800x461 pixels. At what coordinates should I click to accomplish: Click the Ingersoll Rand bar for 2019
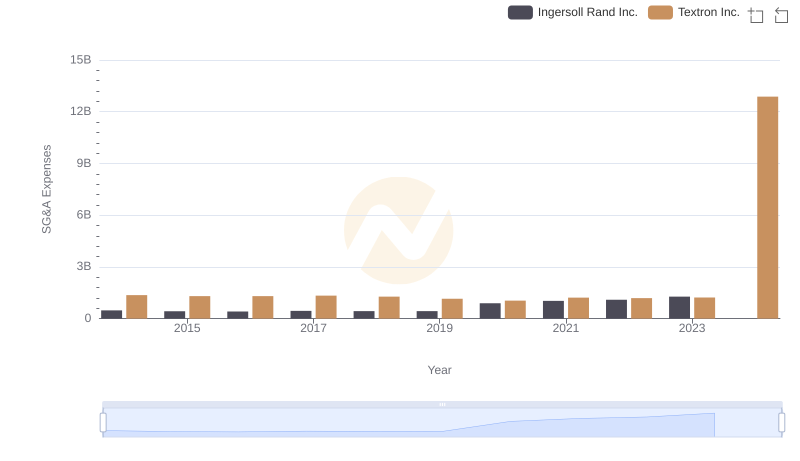[x=427, y=315]
